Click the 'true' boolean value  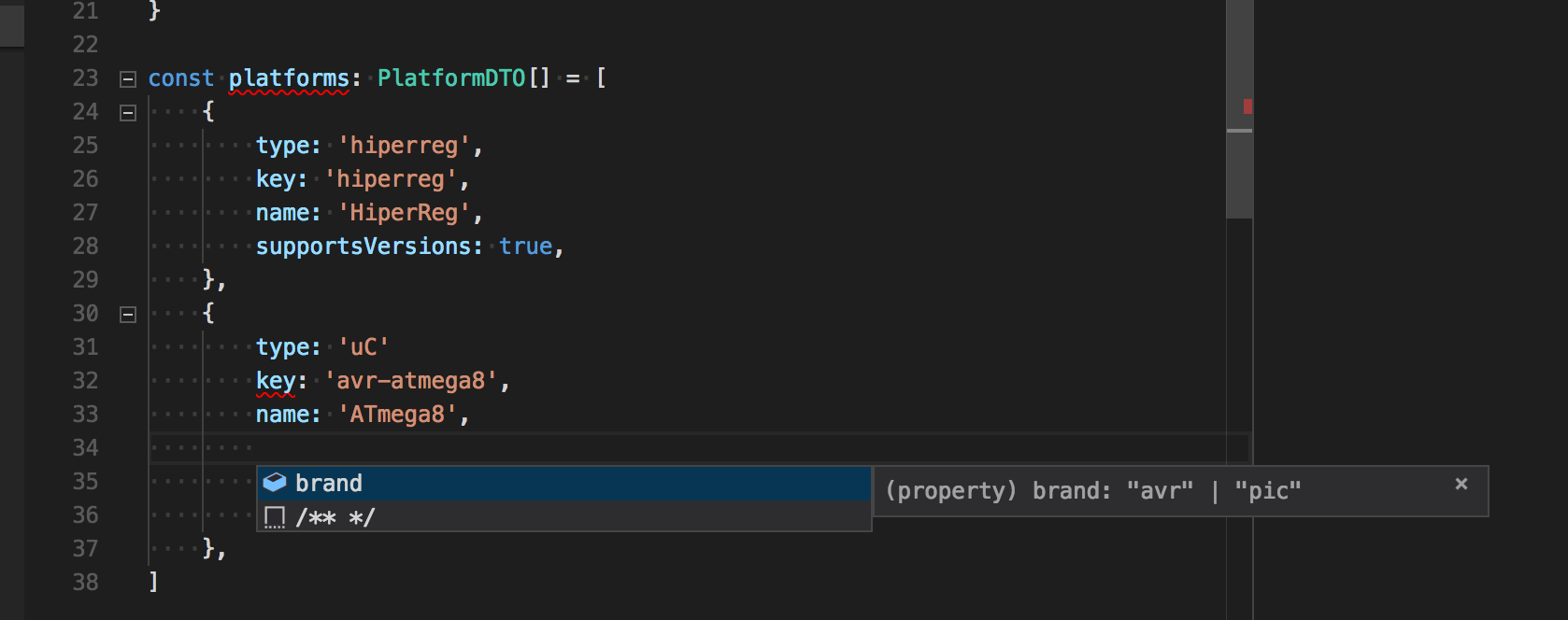(525, 247)
